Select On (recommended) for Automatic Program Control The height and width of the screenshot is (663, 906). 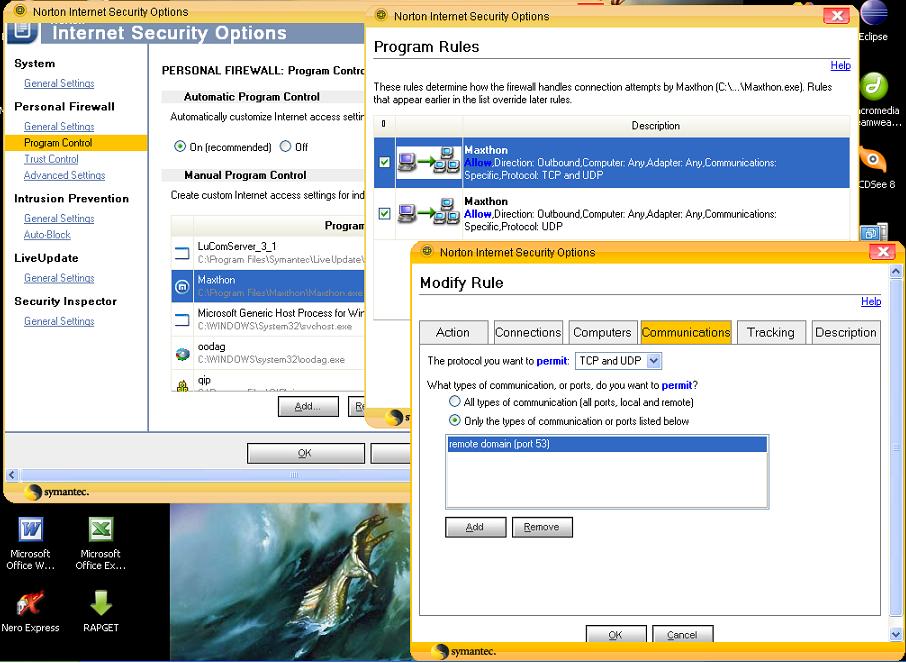pos(180,147)
